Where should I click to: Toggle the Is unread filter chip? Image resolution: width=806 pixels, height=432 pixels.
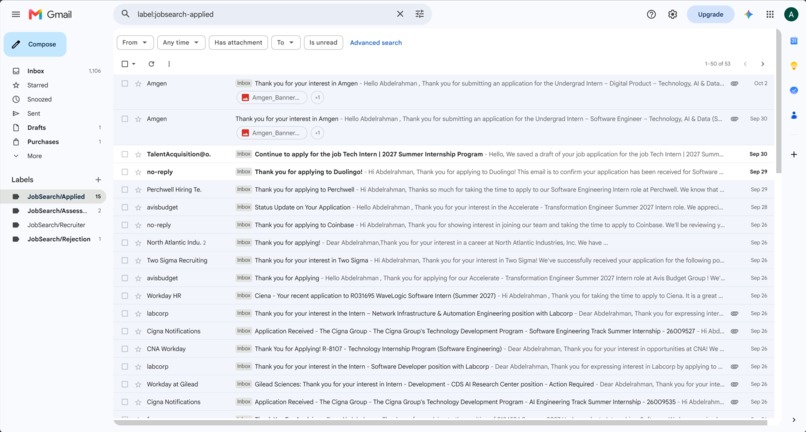tap(323, 43)
